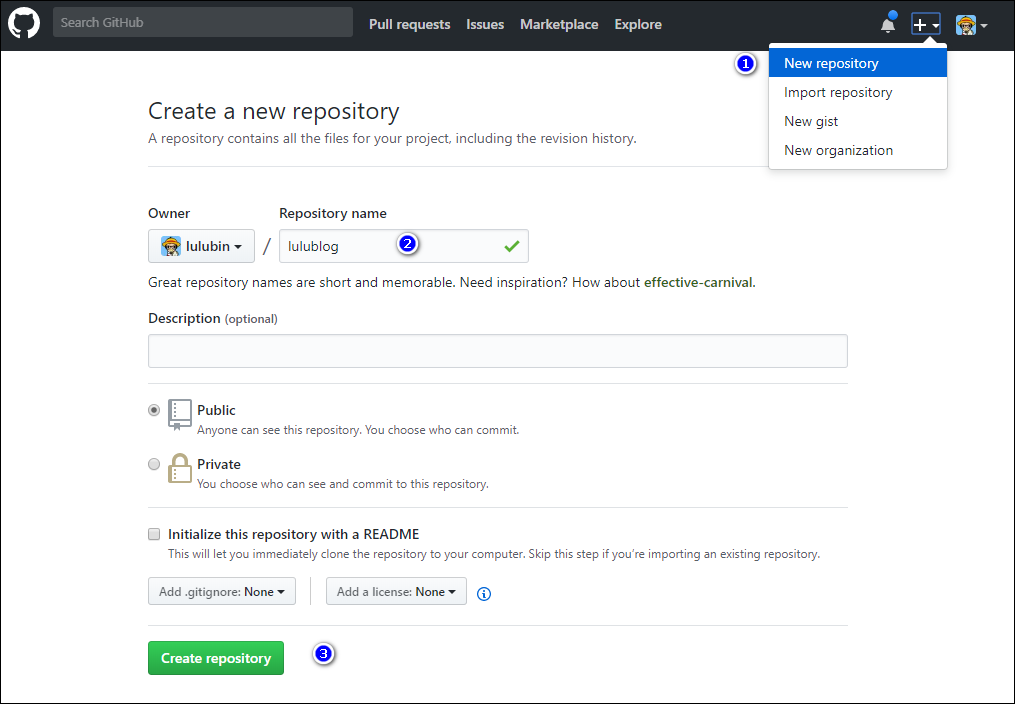
Task: Click the Owner label text
Action: tap(169, 214)
